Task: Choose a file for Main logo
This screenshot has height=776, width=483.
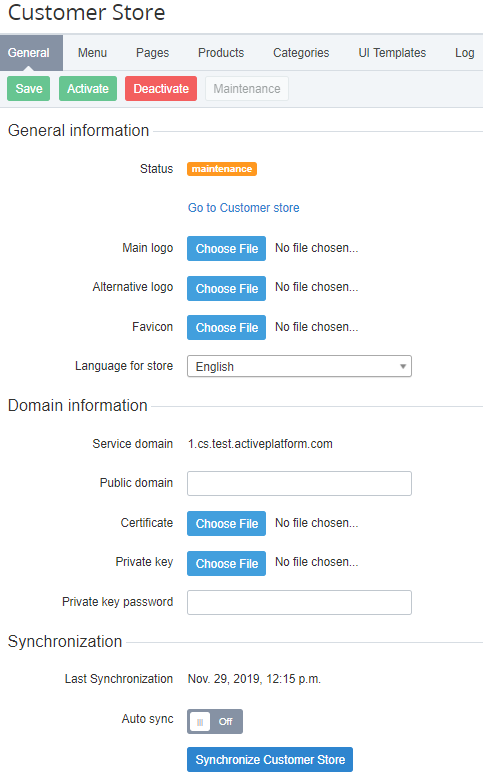Action: [x=226, y=248]
